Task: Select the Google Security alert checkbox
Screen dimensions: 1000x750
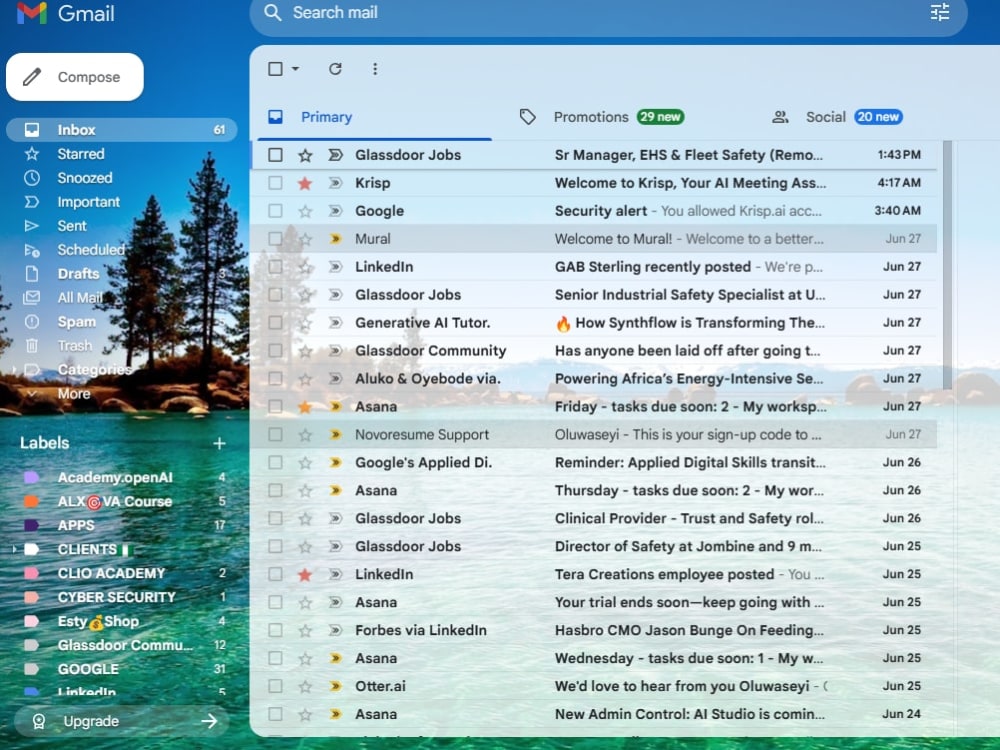Action: pyautogui.click(x=276, y=211)
